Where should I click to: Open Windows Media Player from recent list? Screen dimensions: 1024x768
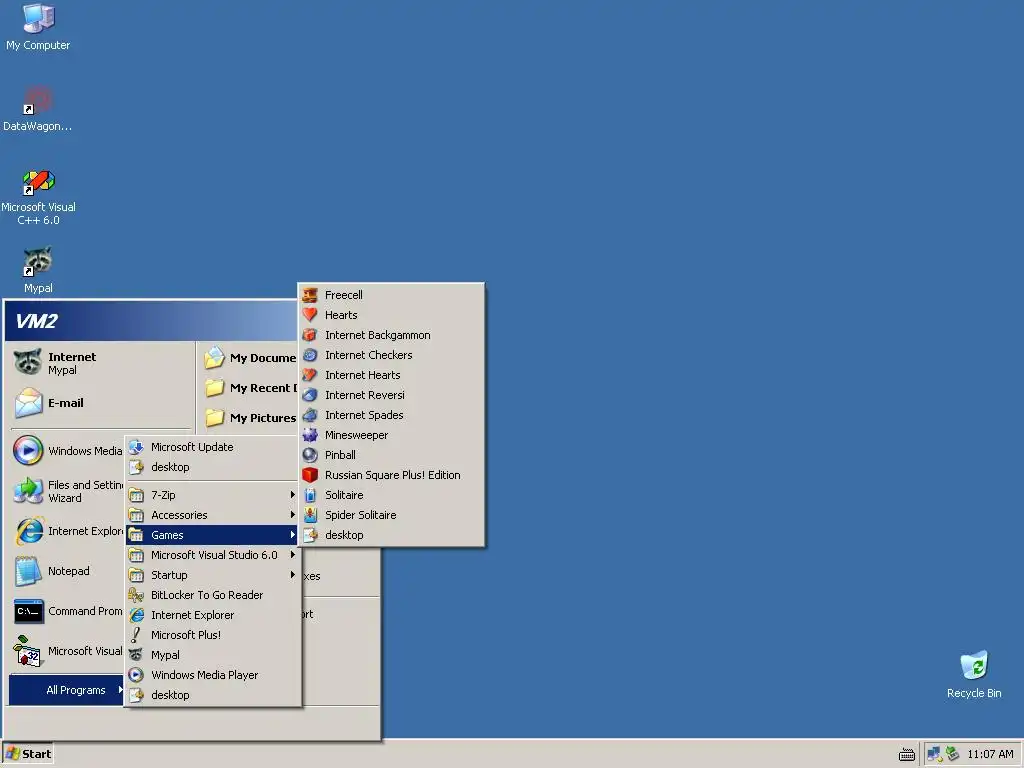[67, 451]
